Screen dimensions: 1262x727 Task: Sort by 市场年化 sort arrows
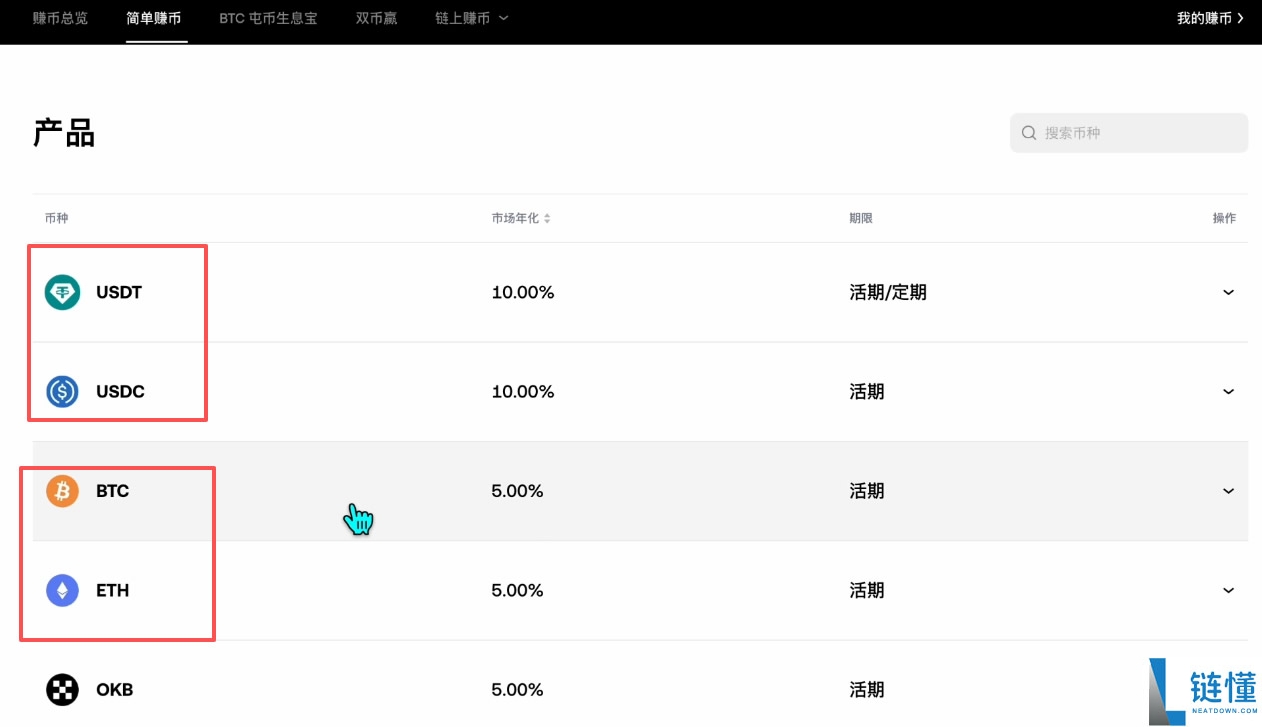[x=547, y=218]
